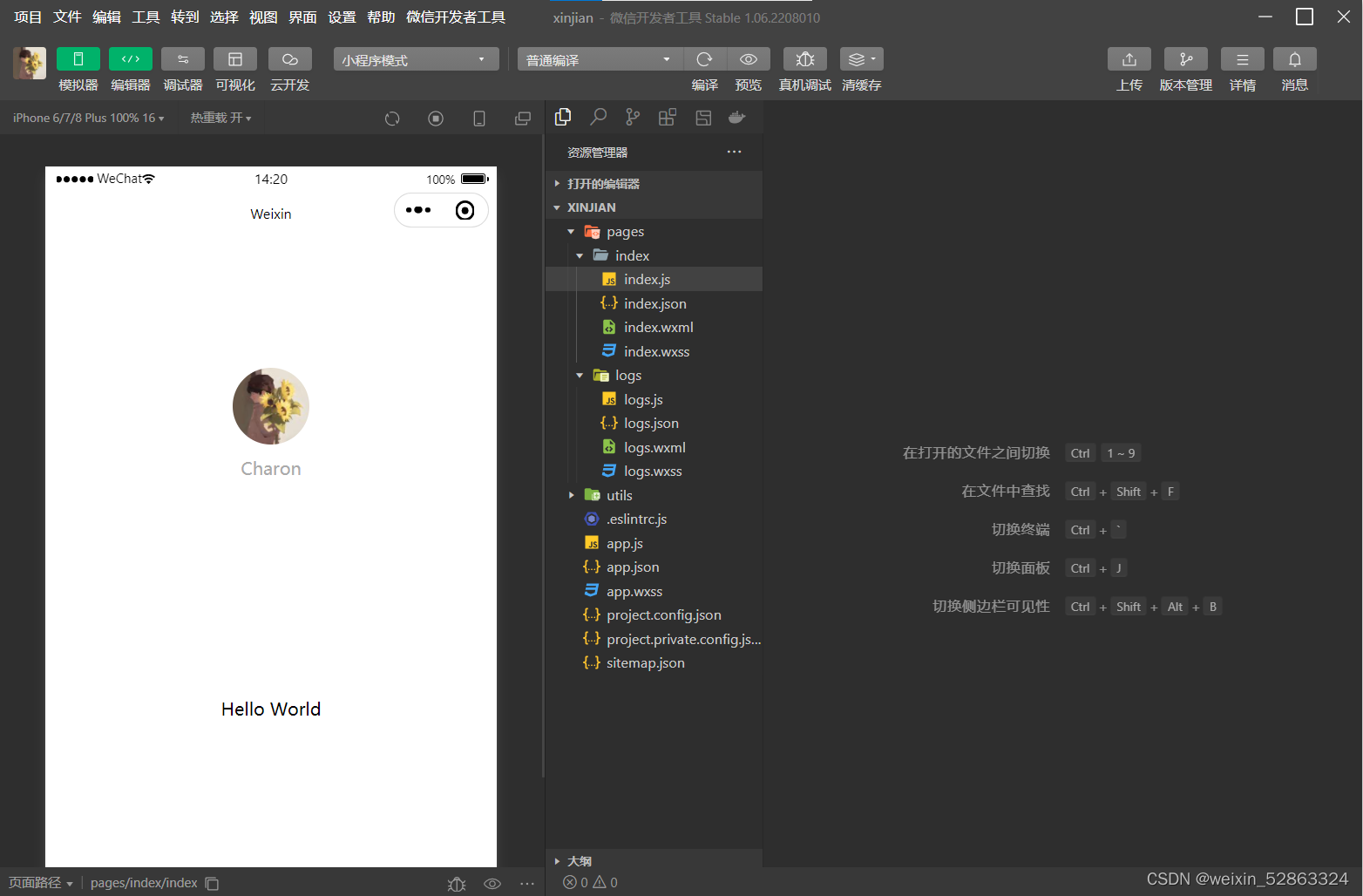Open the Cloud Development button
The height and width of the screenshot is (896, 1363).
coord(290,59)
